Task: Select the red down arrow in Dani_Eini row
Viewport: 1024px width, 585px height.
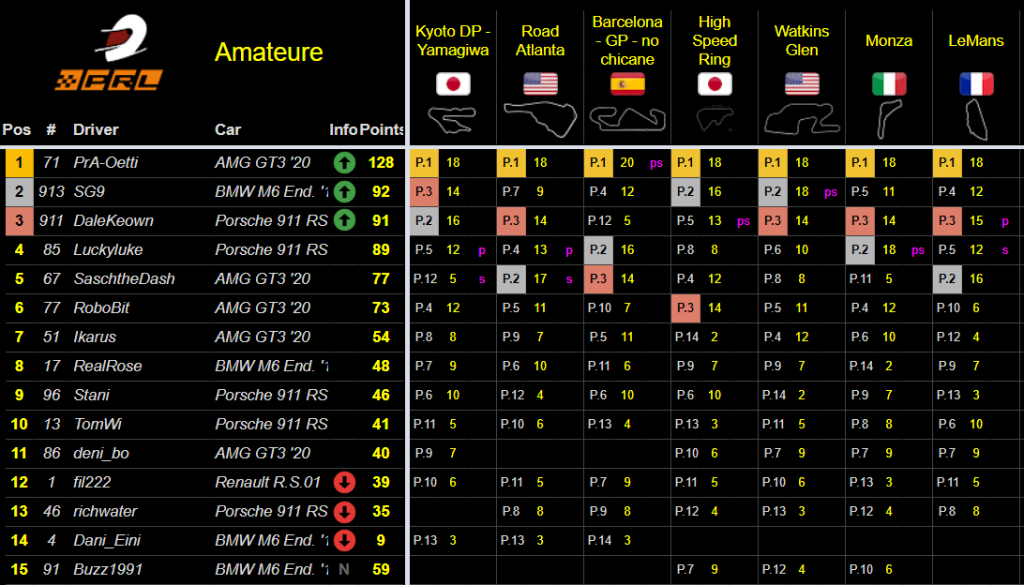Action: (x=344, y=541)
